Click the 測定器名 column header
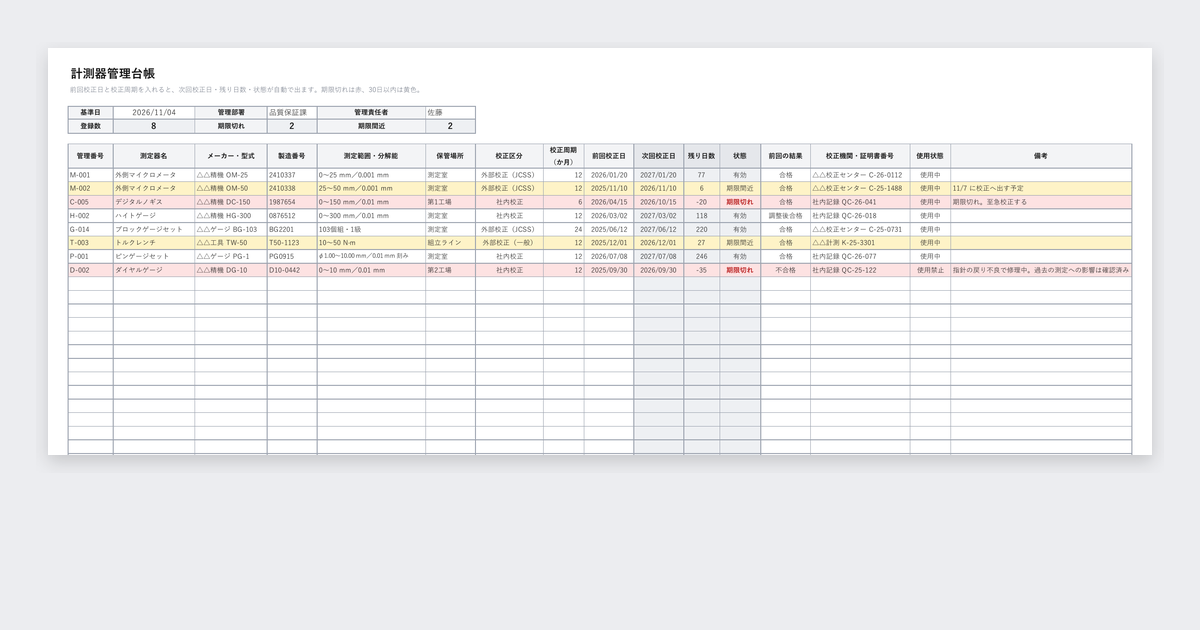This screenshot has height=630, width=1200. pos(154,156)
